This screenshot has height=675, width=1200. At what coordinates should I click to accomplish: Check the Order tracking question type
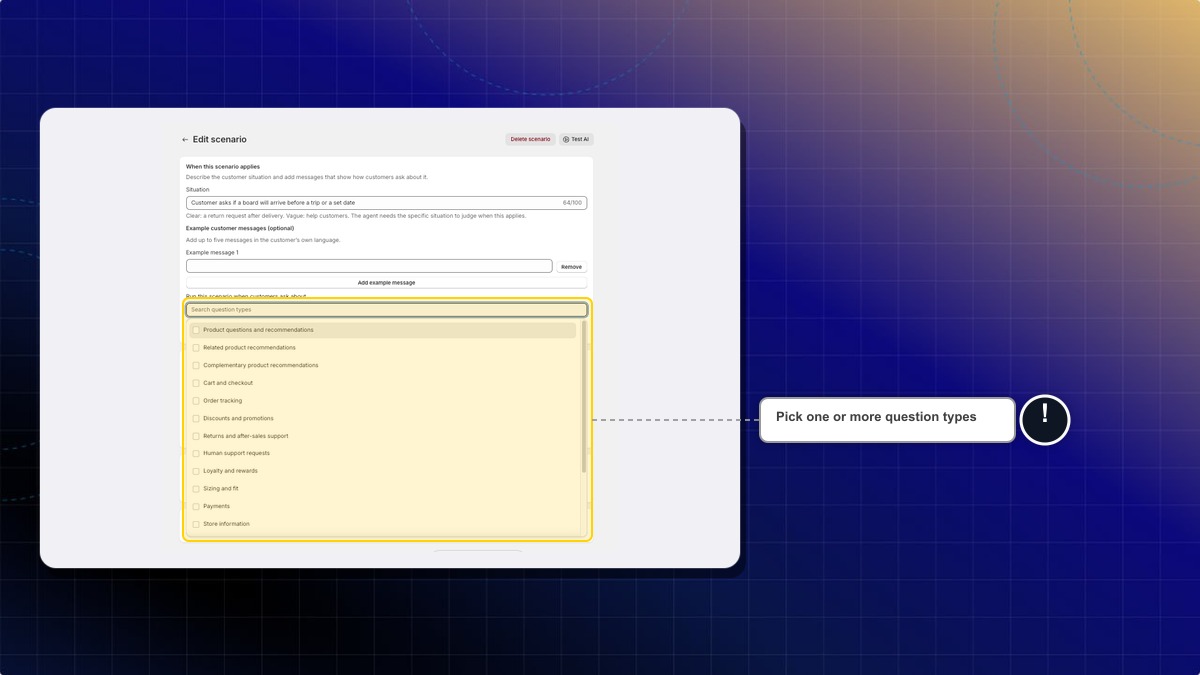pos(196,401)
